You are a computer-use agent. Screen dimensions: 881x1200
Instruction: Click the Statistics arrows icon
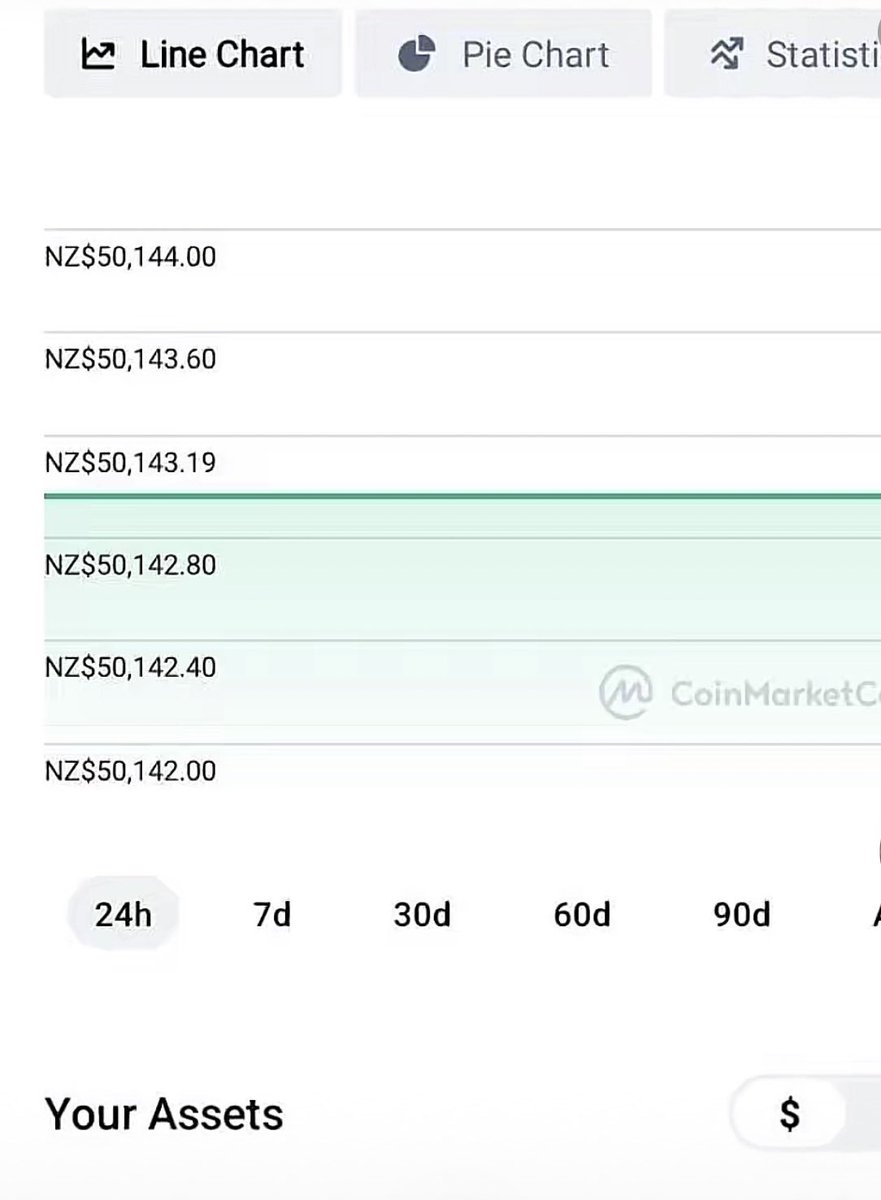point(724,54)
